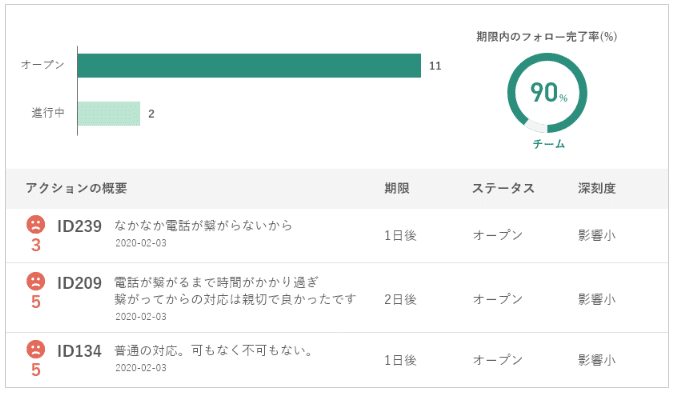Select the light green 進行中 bar
The height and width of the screenshot is (393, 674).
click(x=109, y=114)
